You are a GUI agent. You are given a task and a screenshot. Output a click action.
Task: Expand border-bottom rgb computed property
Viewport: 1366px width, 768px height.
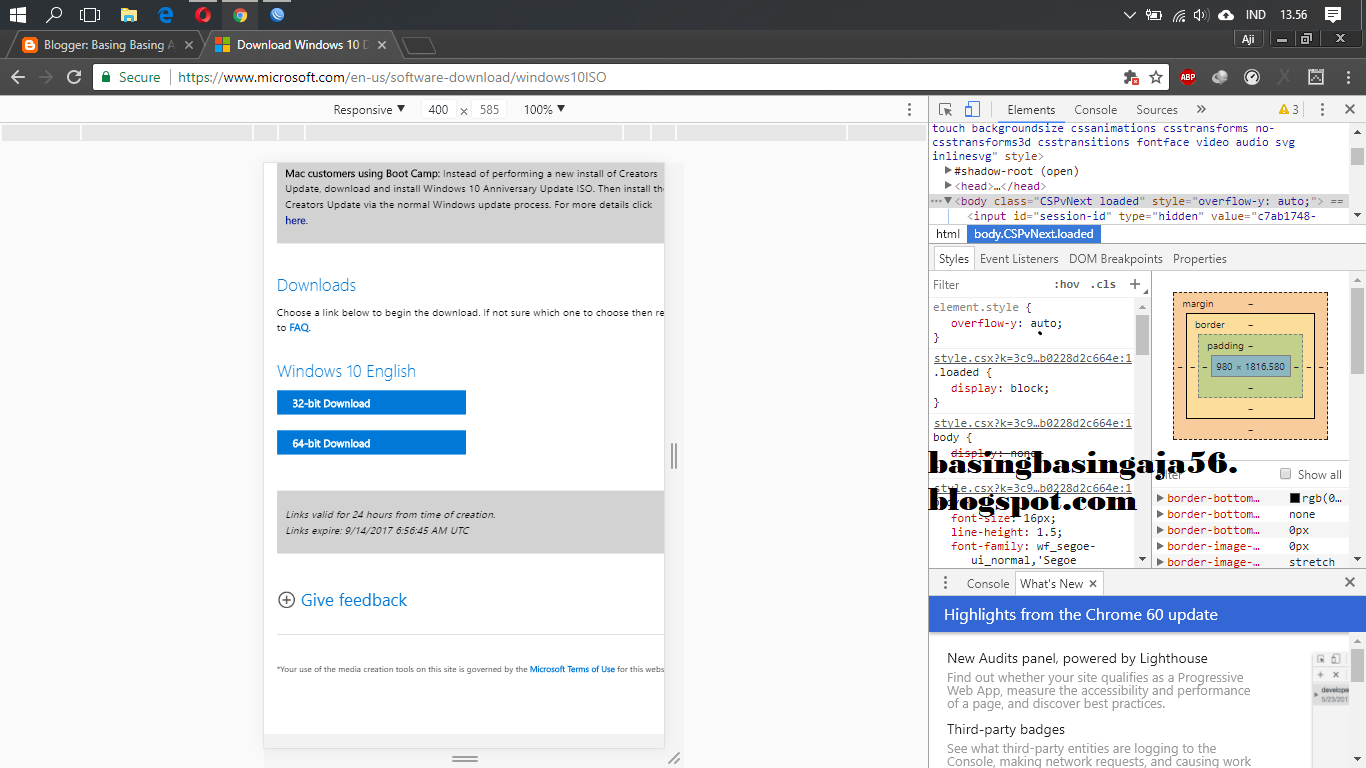[x=1160, y=498]
